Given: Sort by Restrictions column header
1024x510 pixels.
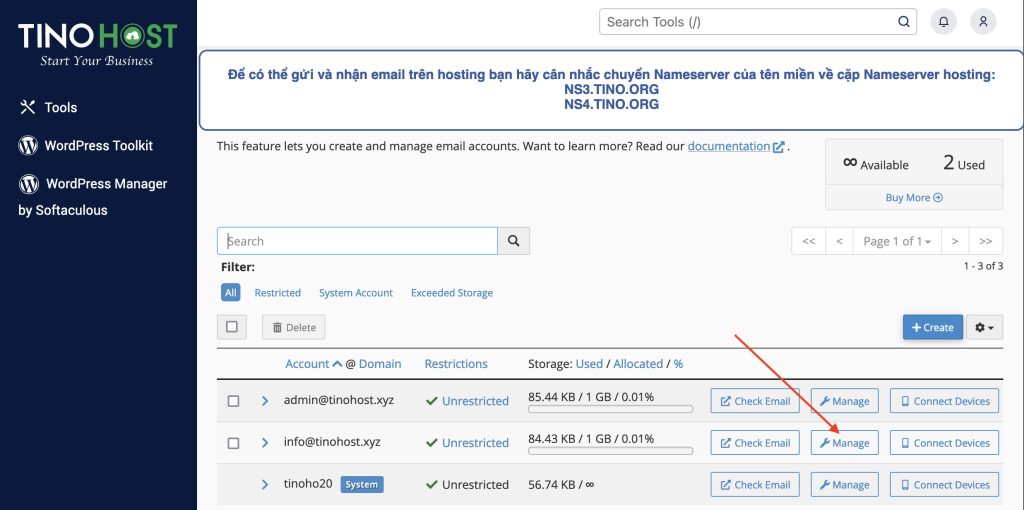Looking at the screenshot, I should tap(456, 364).
